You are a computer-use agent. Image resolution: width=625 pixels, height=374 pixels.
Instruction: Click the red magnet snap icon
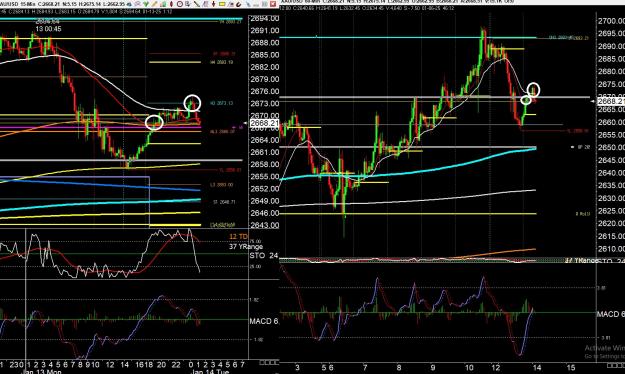[x=238, y=4]
